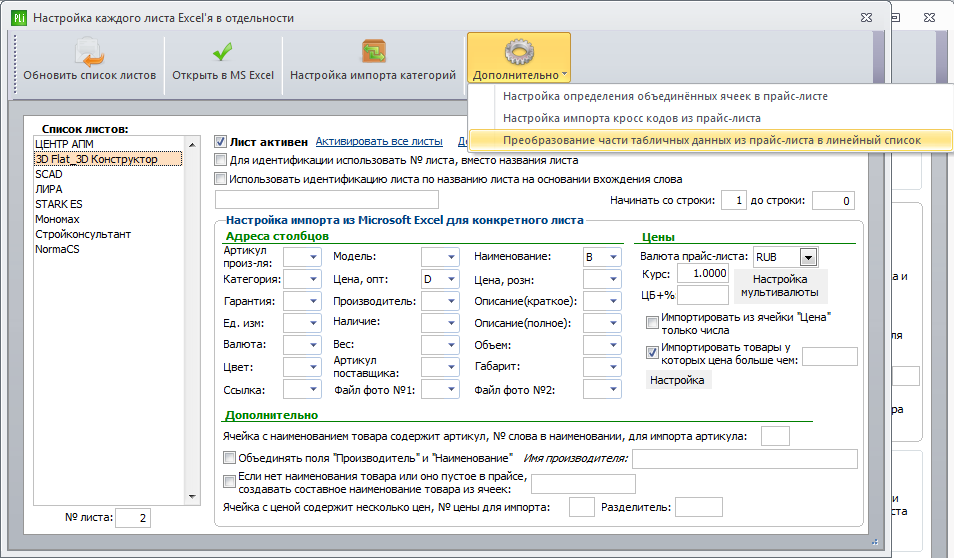Click the Дополнительно gear icon
The image size is (954, 558).
click(x=519, y=52)
